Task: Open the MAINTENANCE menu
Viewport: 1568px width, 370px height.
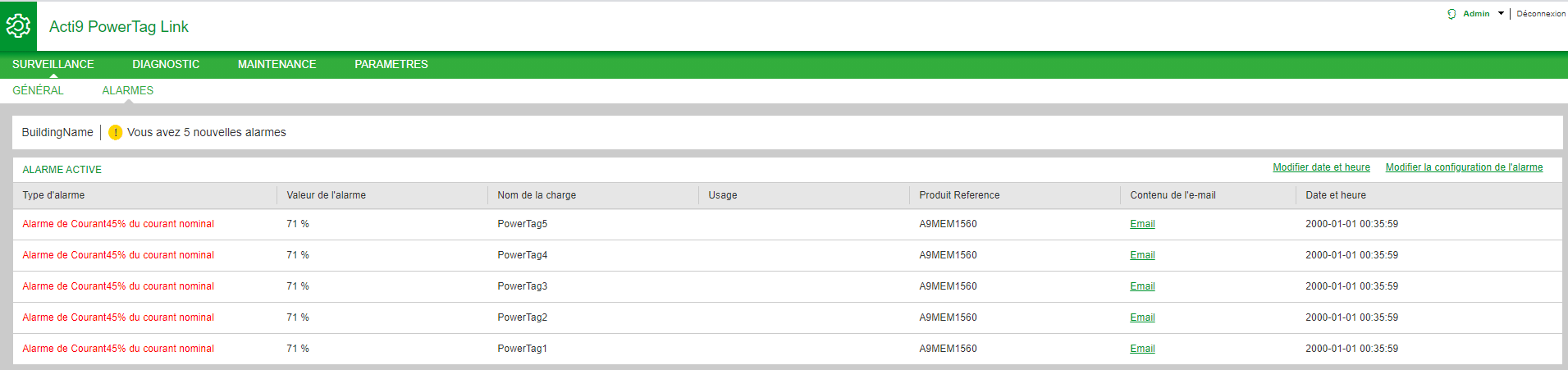Action: pos(277,64)
